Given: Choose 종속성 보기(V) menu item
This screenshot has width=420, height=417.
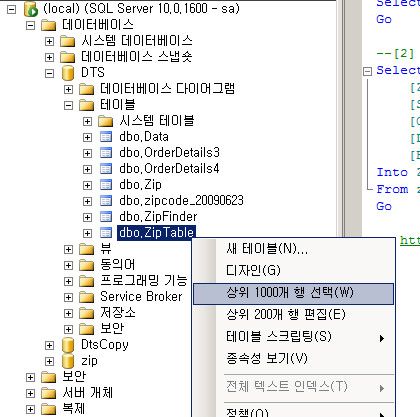Looking at the screenshot, I should coord(293,359).
